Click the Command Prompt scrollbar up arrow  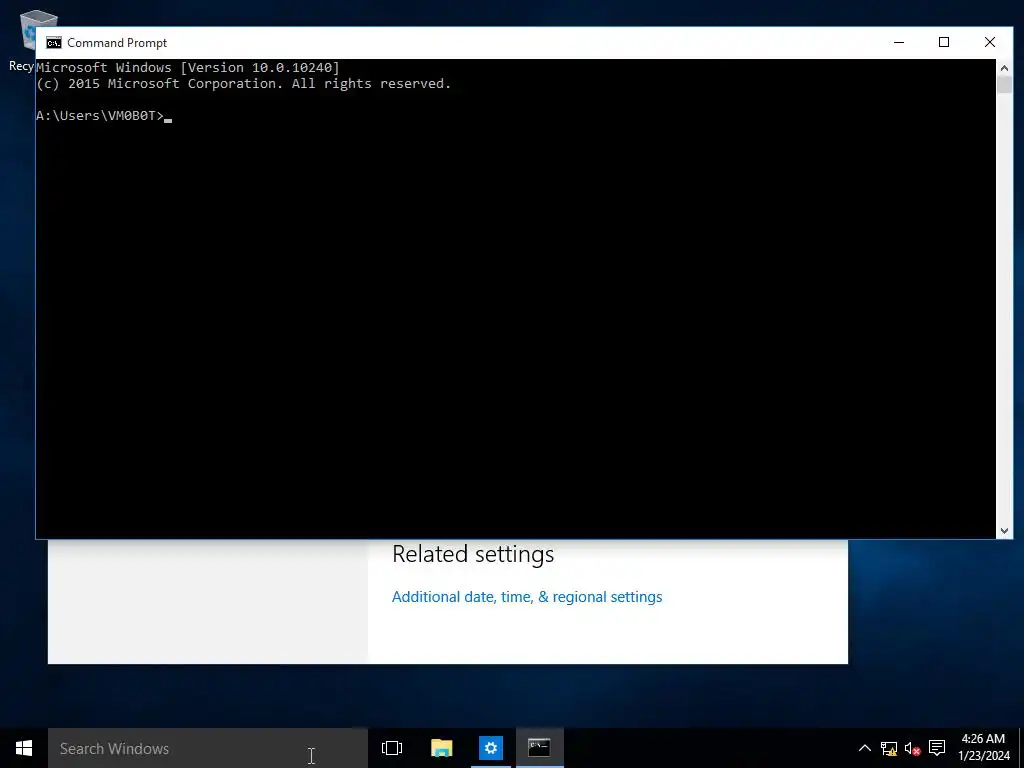(x=1004, y=68)
